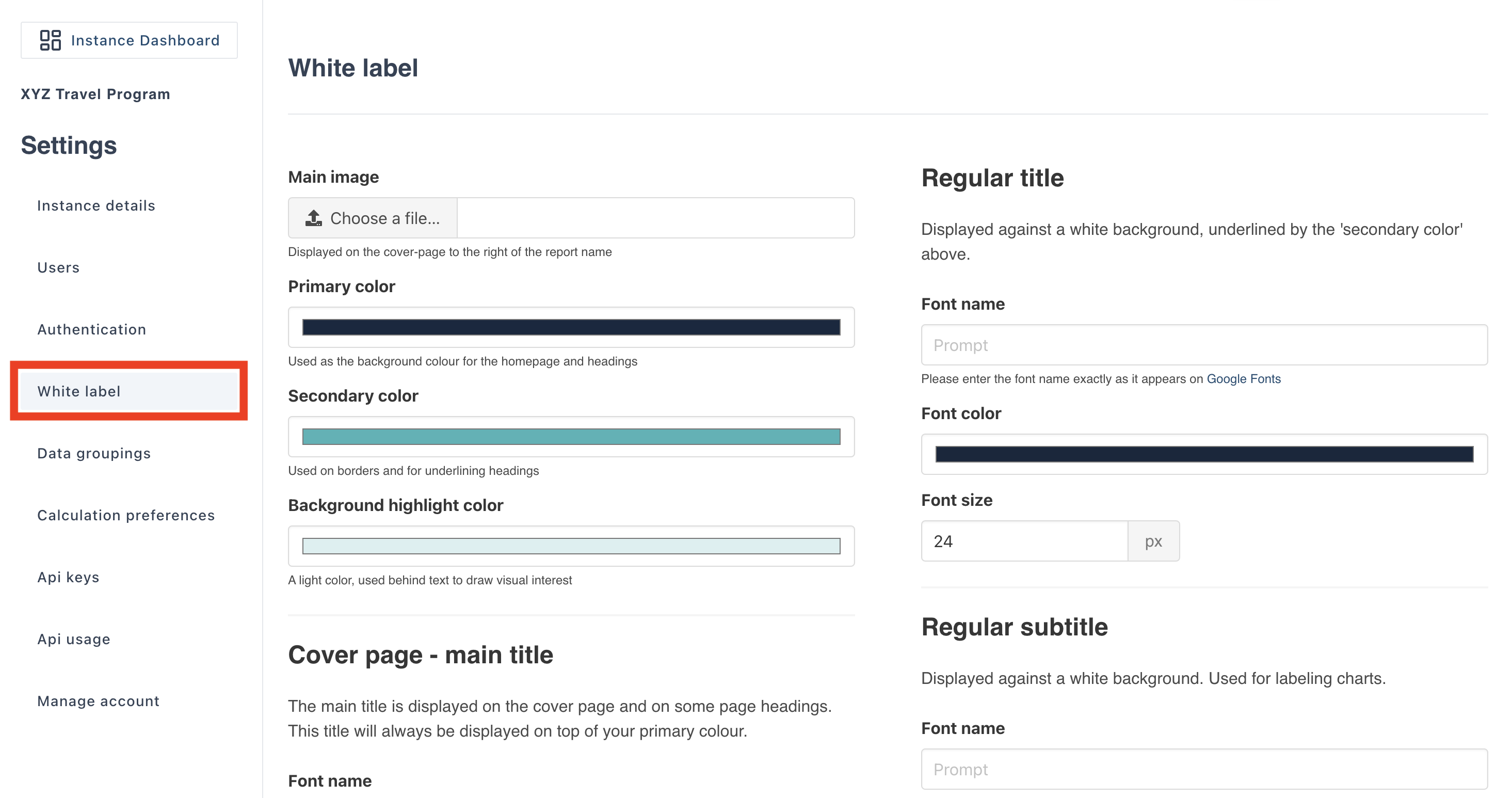Open the Primary color picker swatch

(571, 328)
